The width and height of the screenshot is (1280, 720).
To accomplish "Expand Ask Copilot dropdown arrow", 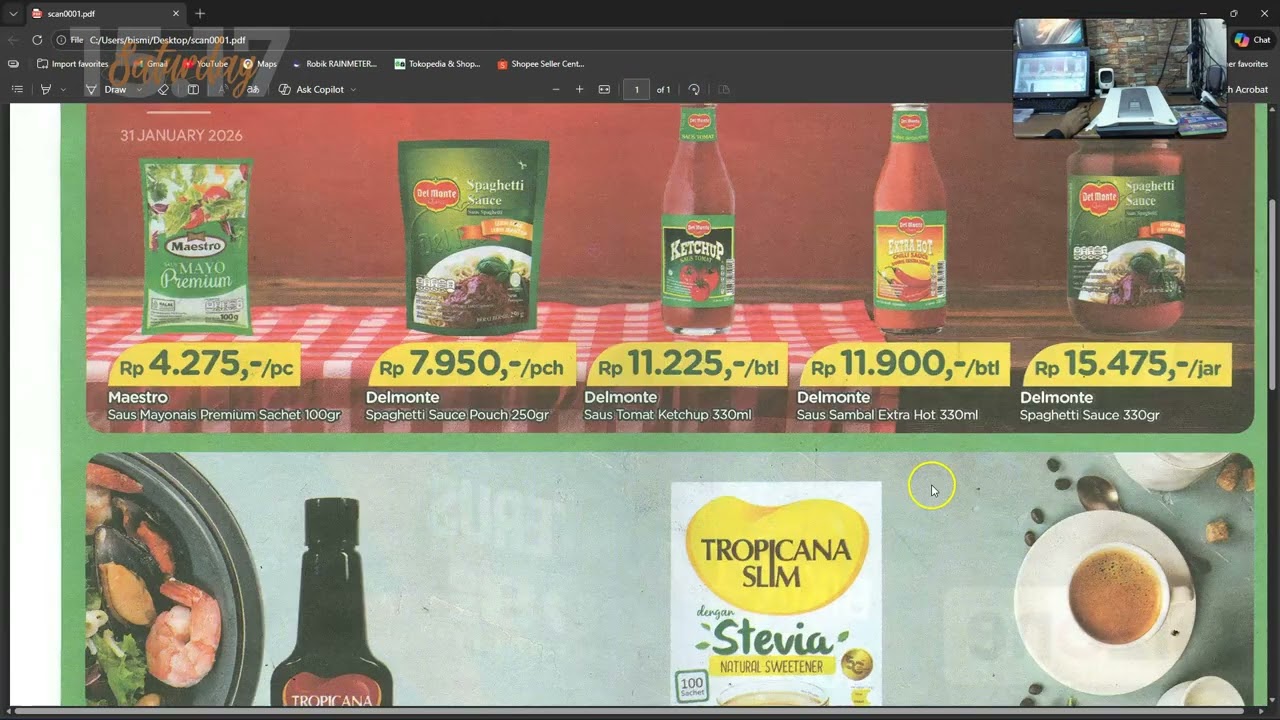I will click(x=353, y=90).
